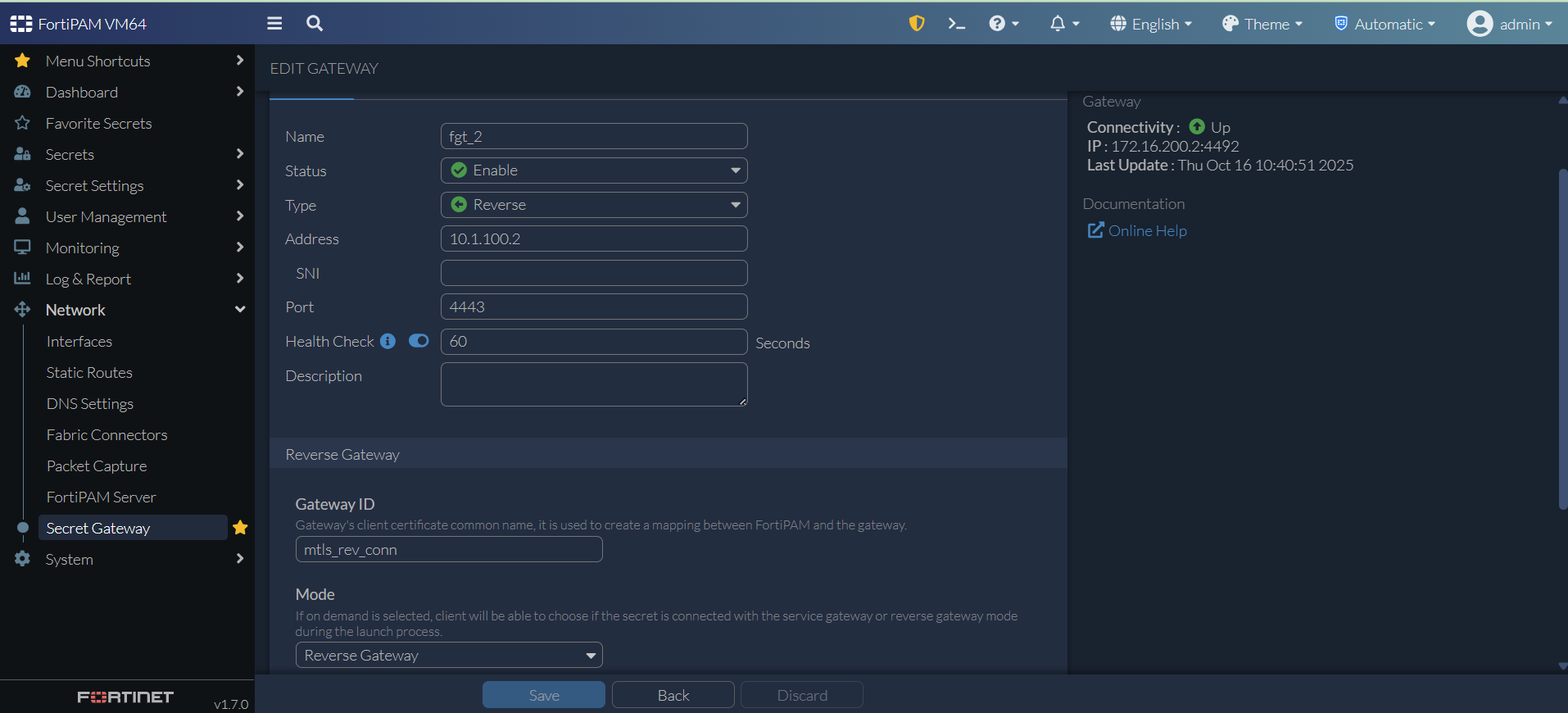This screenshot has width=1568, height=713.
Task: Click the Favorite Secrets star outline icon
Action: pyautogui.click(x=22, y=123)
